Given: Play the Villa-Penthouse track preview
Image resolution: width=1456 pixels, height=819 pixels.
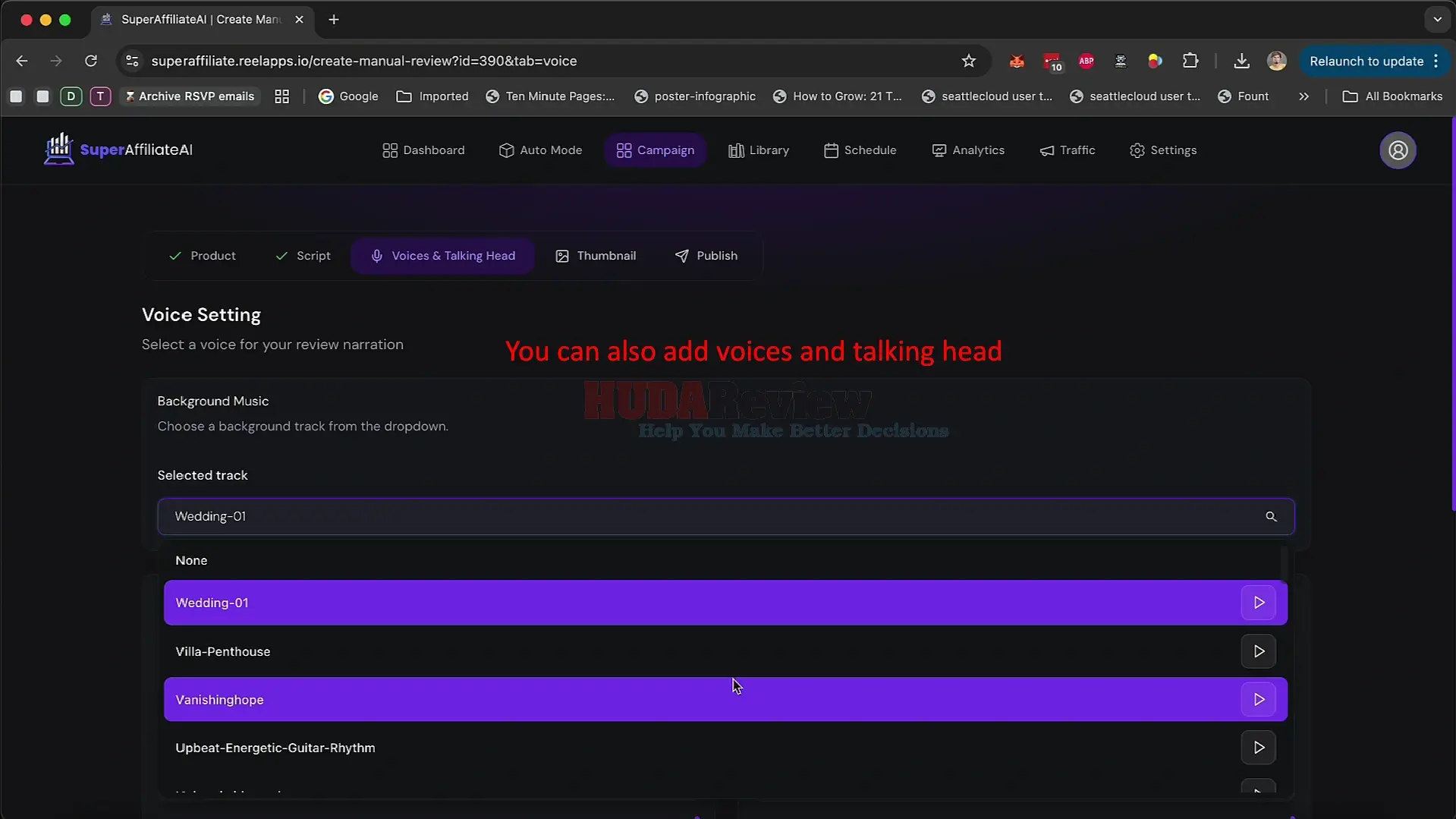Looking at the screenshot, I should 1258,651.
